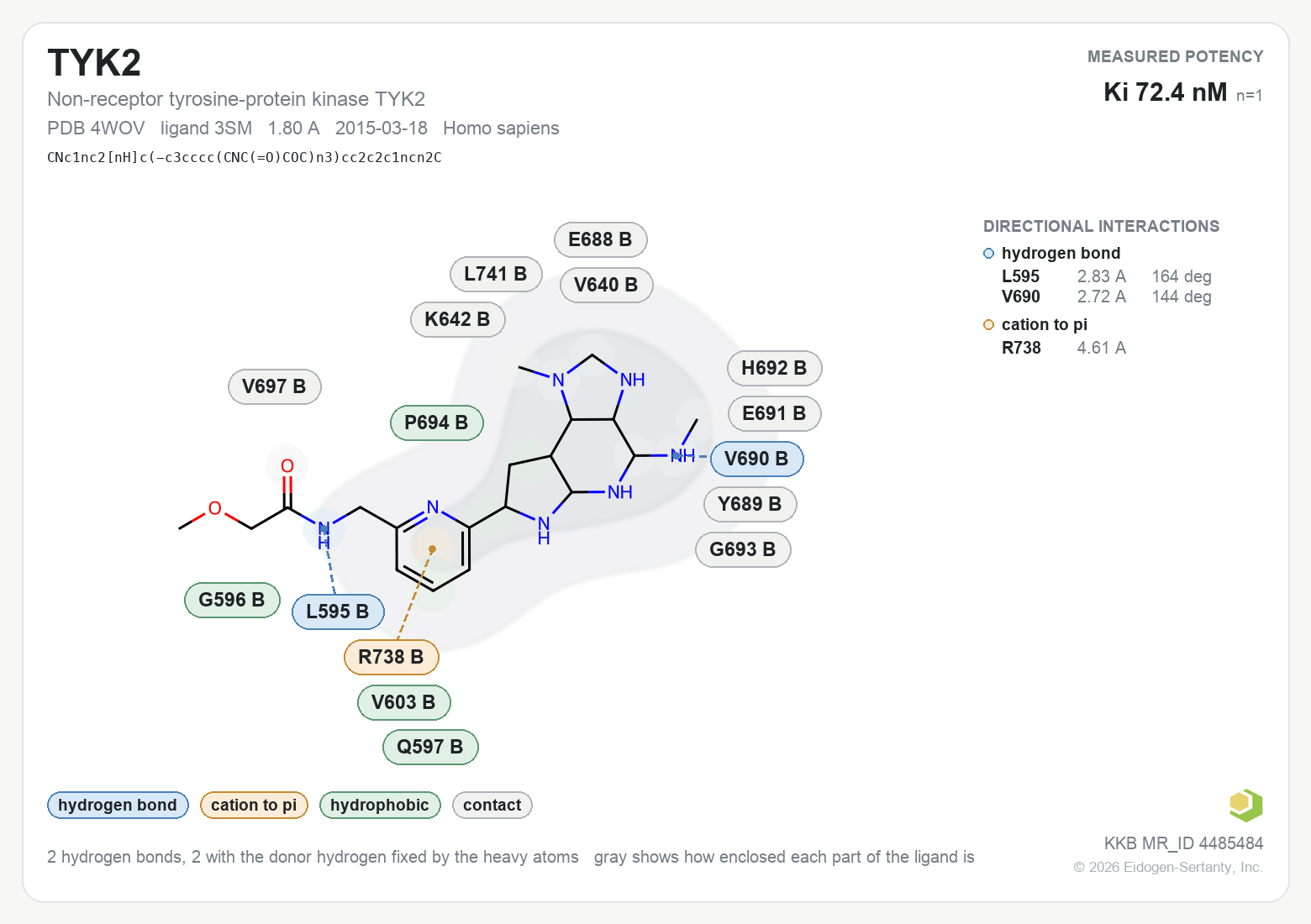This screenshot has width=1311, height=924.
Task: Click the V690 2.72 A distance value
Action: tap(1101, 297)
